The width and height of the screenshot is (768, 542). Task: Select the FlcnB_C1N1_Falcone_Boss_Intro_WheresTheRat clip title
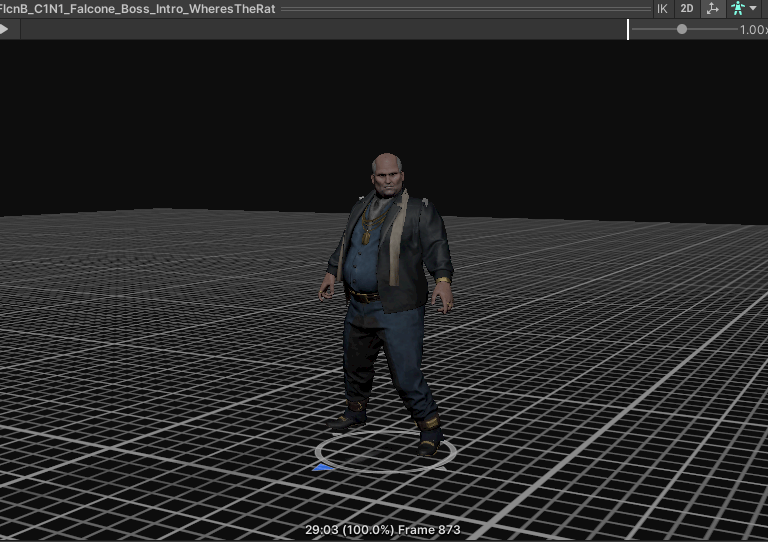click(138, 9)
